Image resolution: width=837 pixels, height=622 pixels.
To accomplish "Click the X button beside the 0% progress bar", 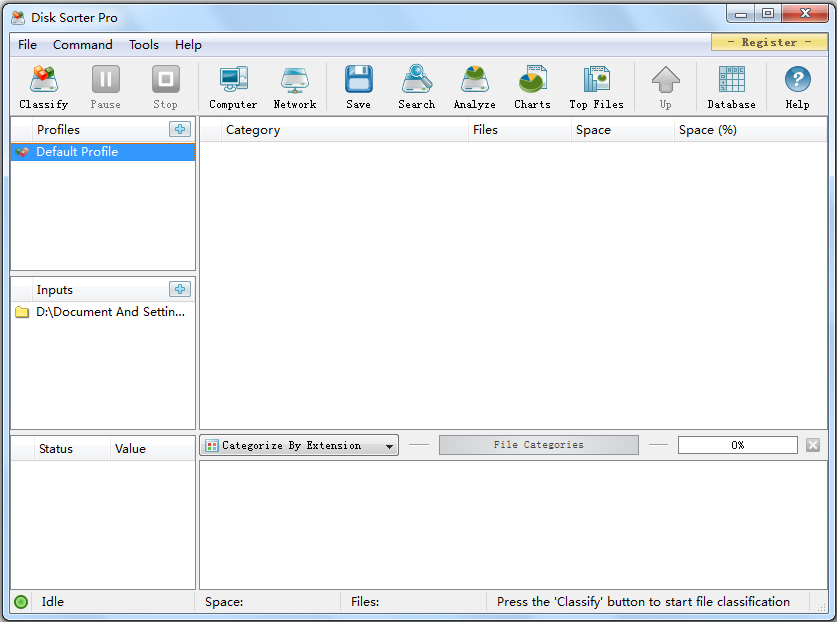I will pos(812,445).
